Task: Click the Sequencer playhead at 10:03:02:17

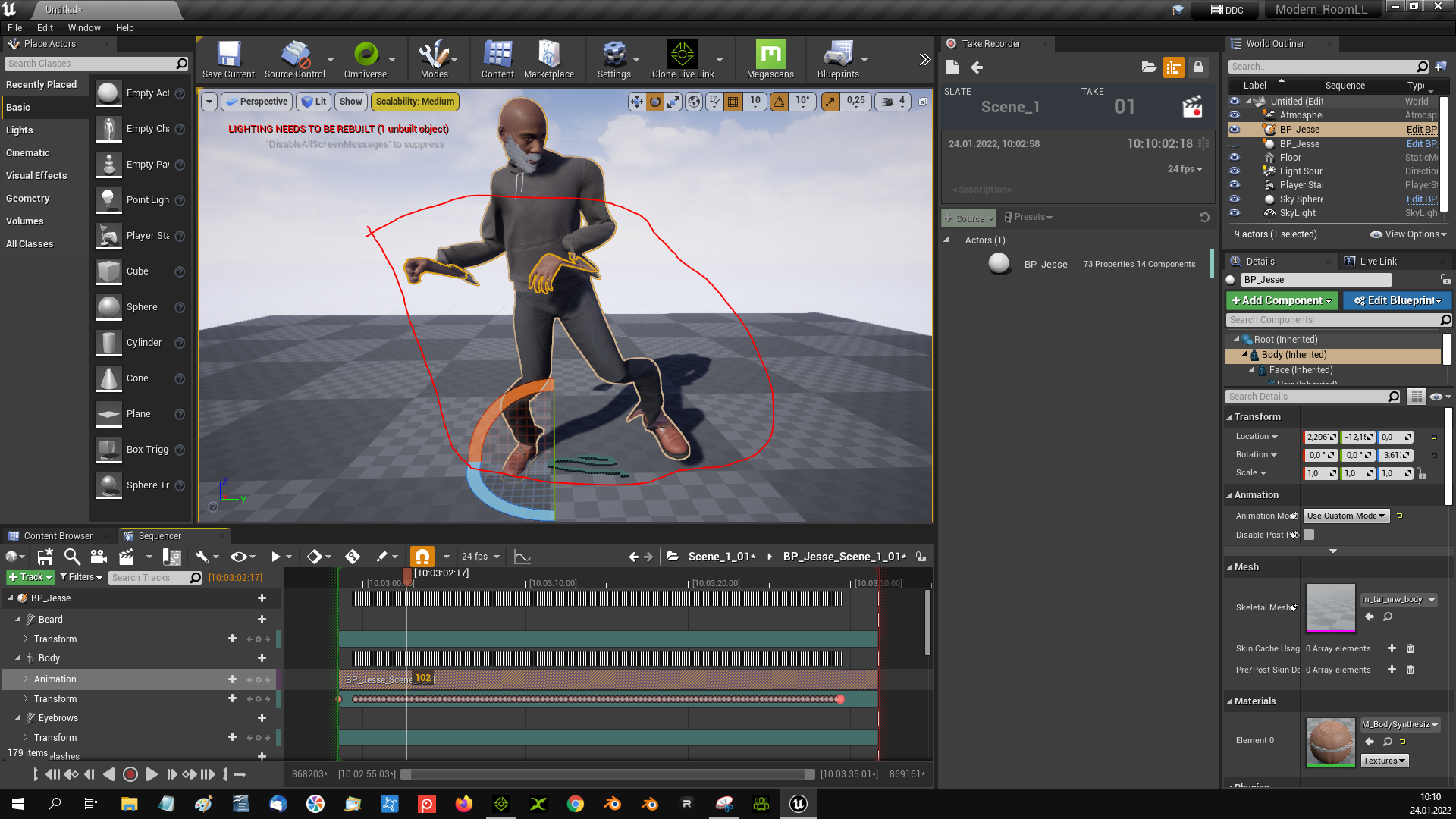Action: coord(407,576)
